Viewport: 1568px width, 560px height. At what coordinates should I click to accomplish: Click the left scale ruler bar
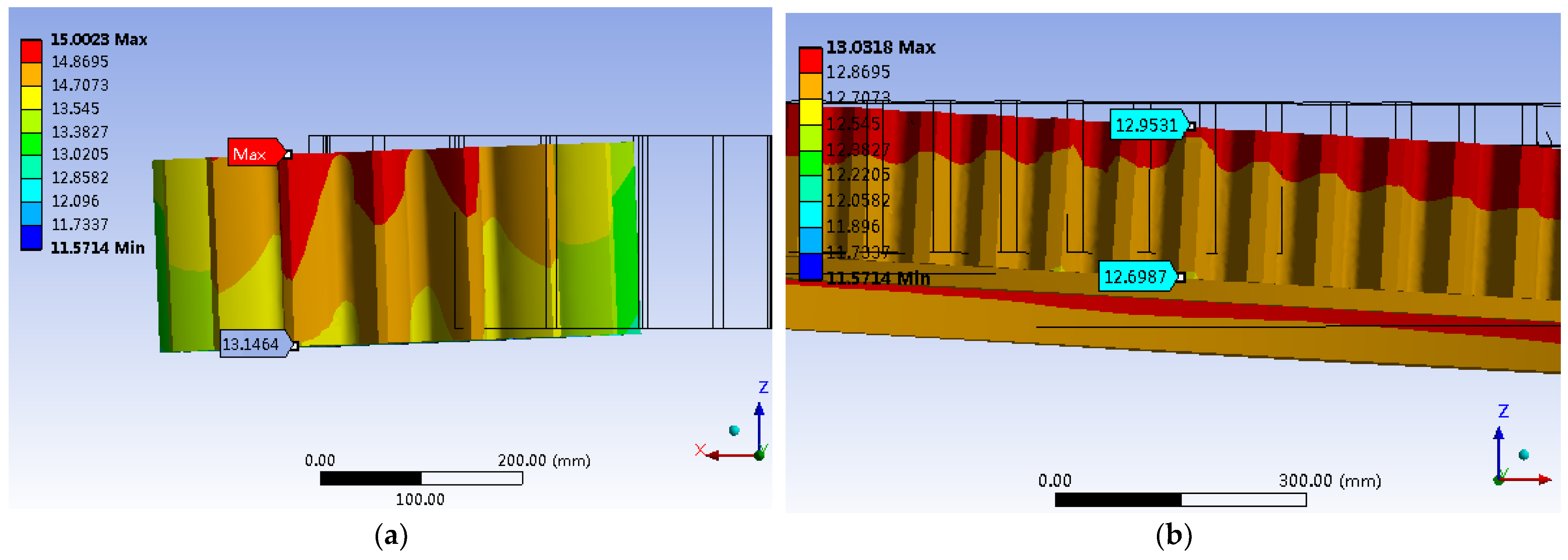point(420,479)
